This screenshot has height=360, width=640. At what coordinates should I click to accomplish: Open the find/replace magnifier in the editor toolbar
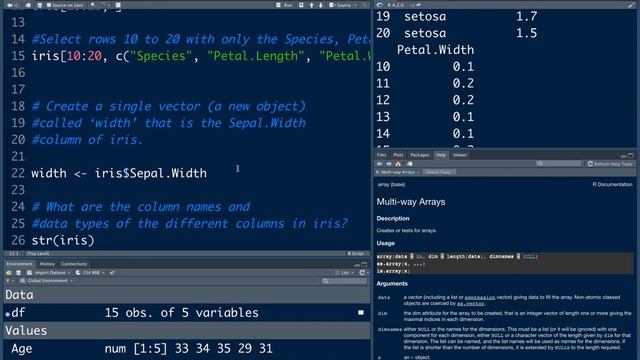click(93, 5)
